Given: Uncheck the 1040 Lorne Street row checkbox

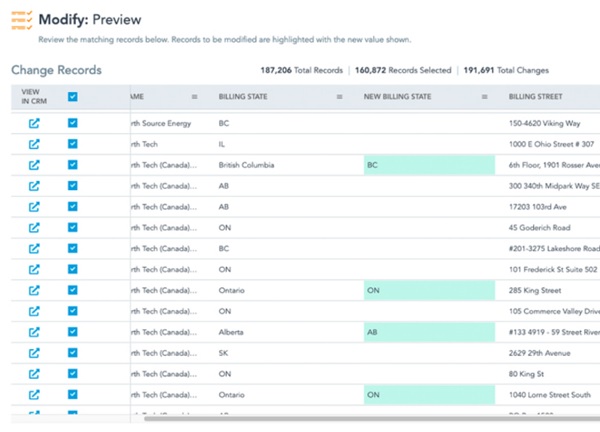Looking at the screenshot, I should 72,395.
